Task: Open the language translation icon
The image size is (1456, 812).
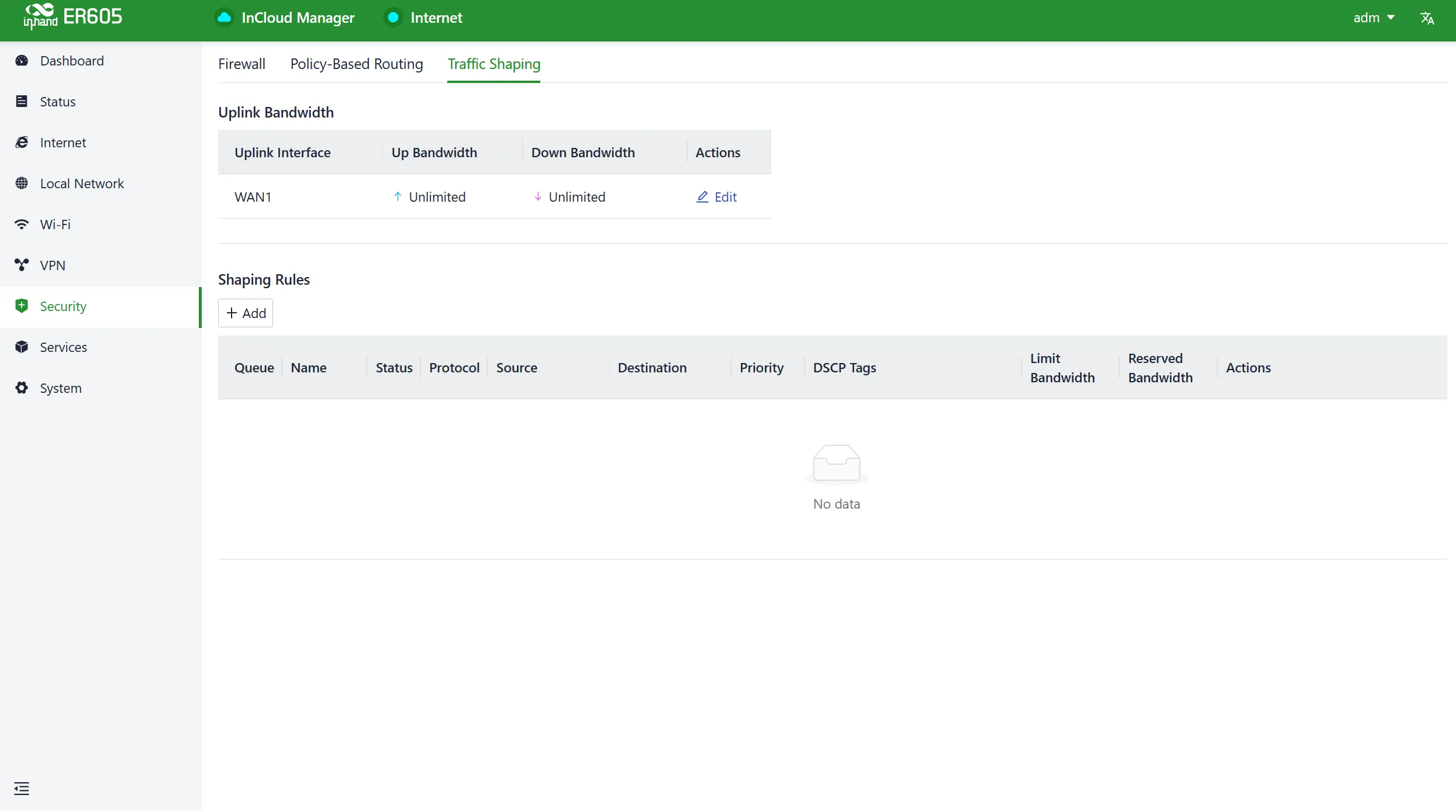Action: coord(1427,18)
